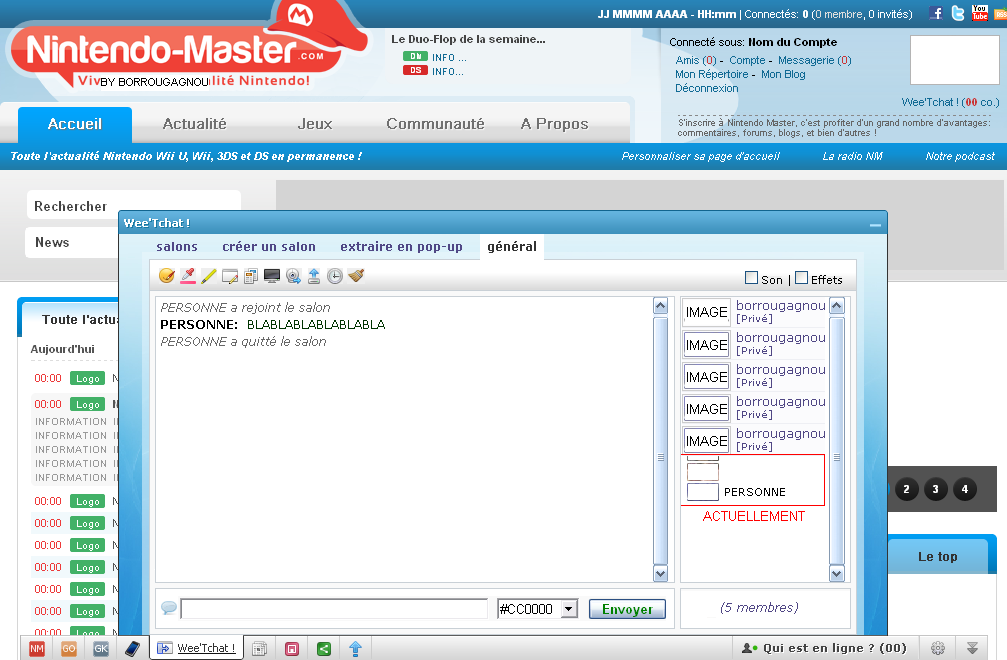Image resolution: width=1007 pixels, height=660 pixels.
Task: Open the Facebook page icon
Action: pos(936,13)
